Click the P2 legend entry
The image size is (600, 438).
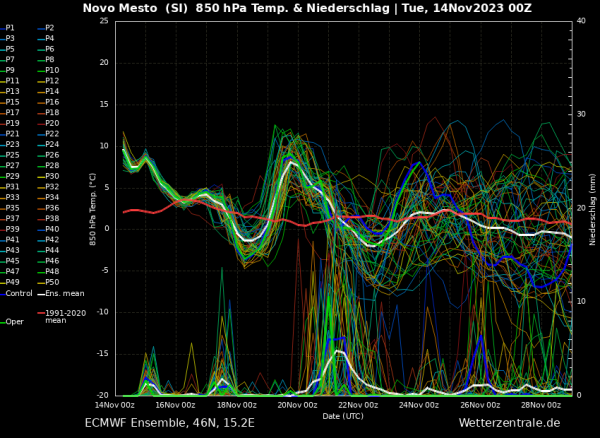[46, 28]
